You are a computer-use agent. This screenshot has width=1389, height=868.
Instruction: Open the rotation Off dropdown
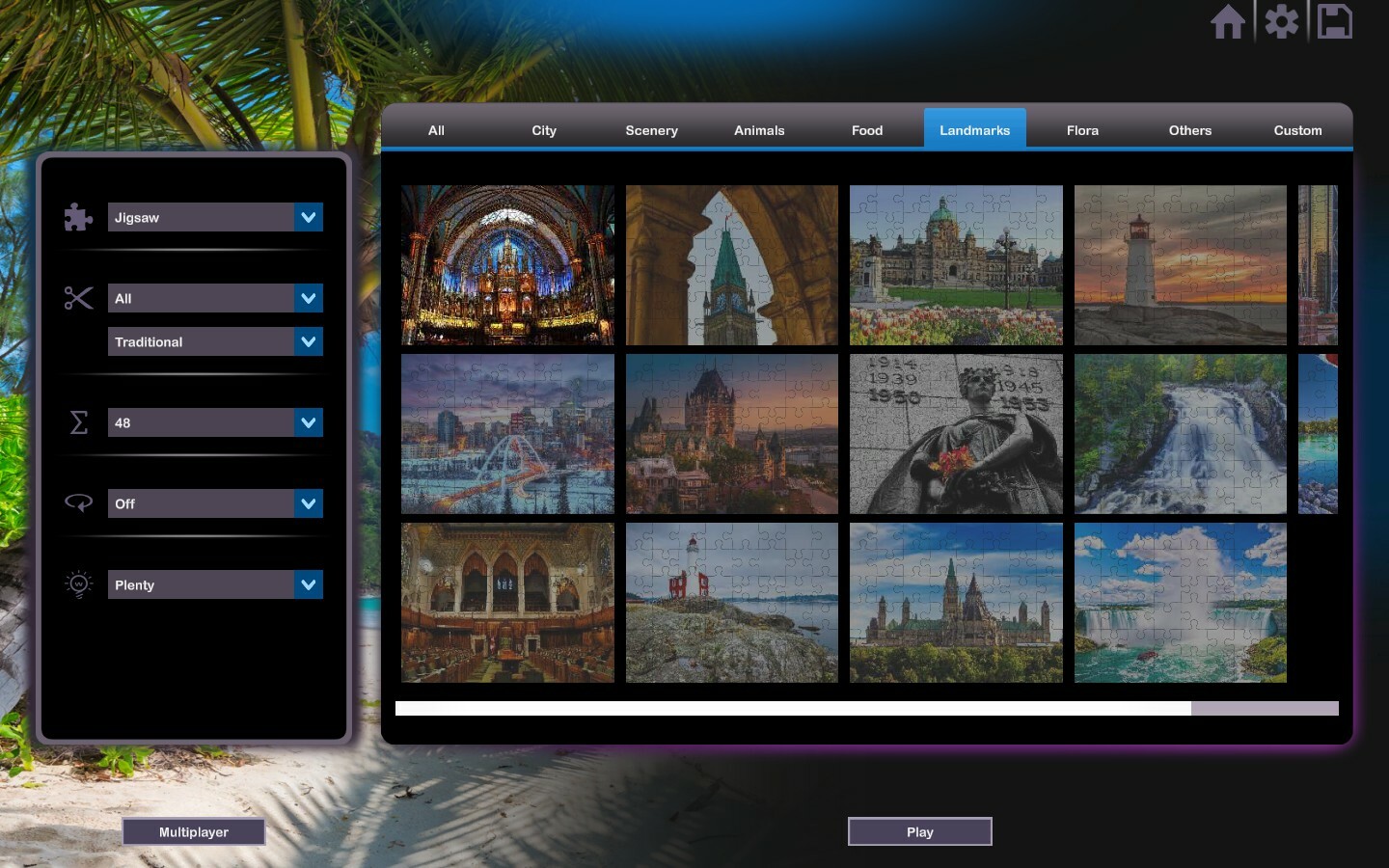(x=214, y=502)
